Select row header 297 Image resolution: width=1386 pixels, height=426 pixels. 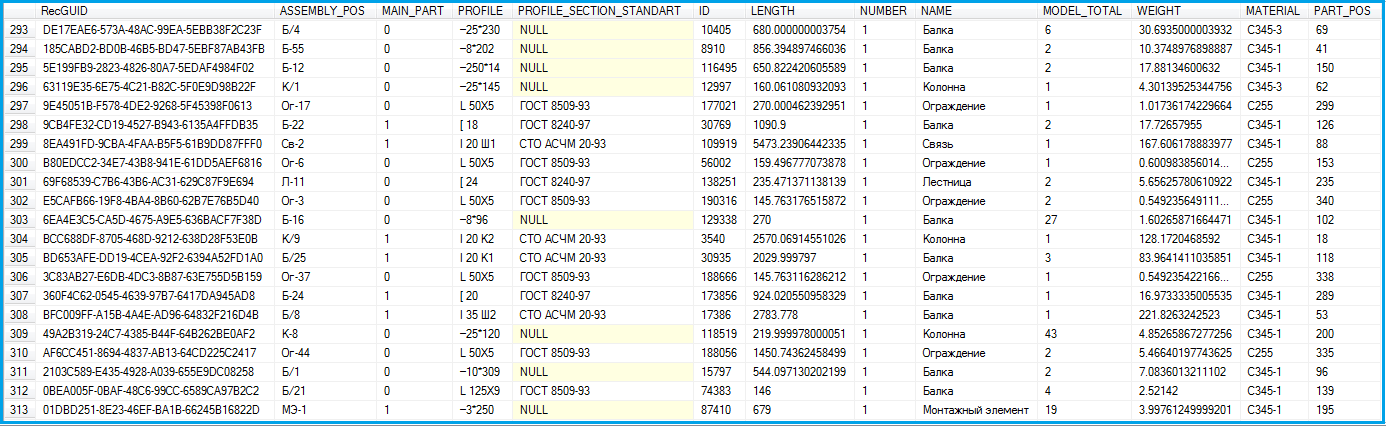pos(19,106)
